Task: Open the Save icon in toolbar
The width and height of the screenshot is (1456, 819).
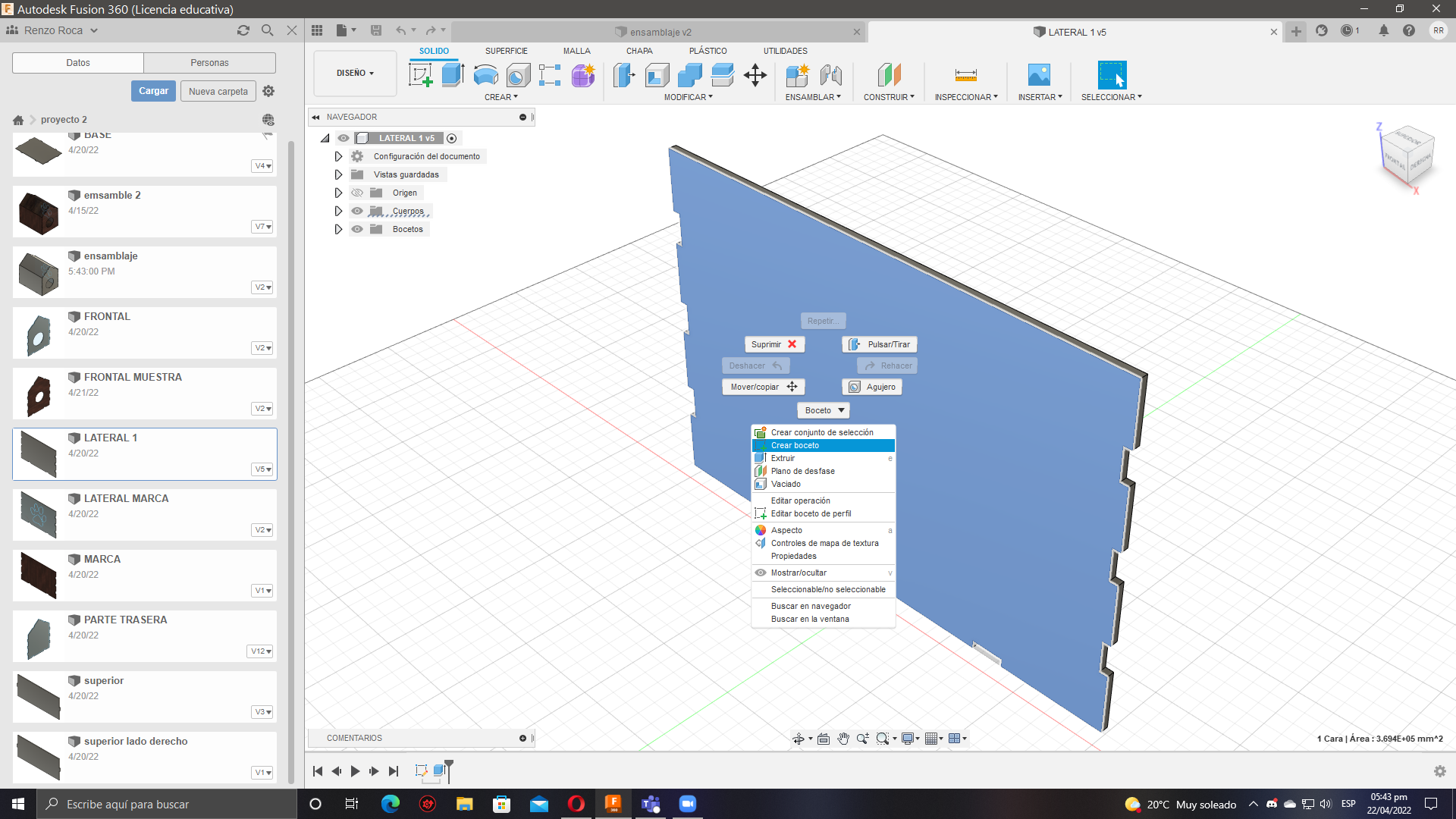Action: pyautogui.click(x=376, y=30)
